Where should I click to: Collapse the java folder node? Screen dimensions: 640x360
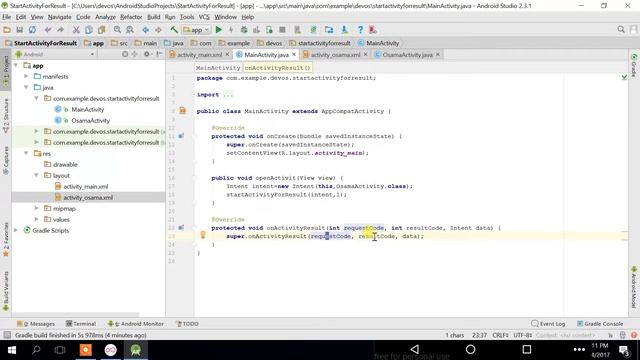tap(26, 87)
